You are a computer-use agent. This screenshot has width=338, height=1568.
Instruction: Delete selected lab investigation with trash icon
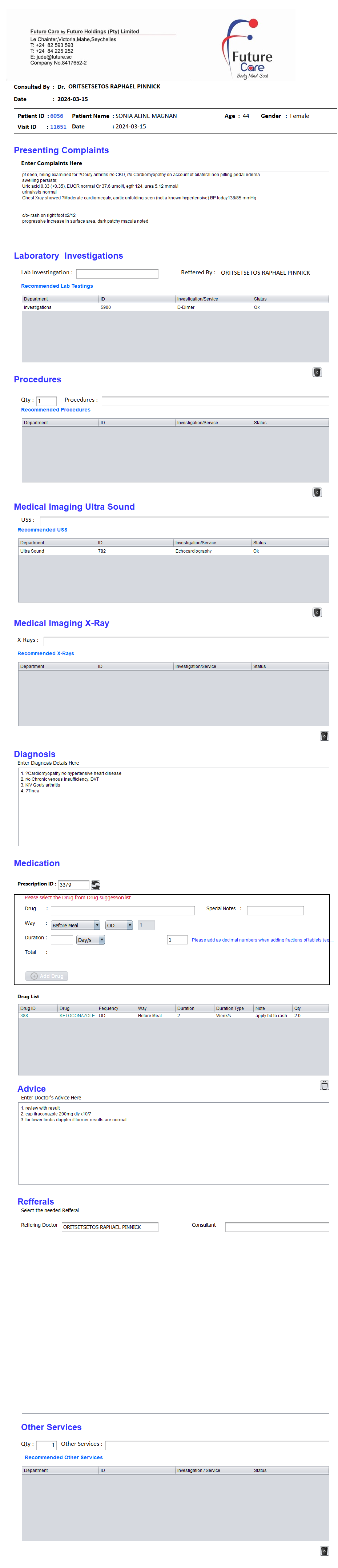317,373
